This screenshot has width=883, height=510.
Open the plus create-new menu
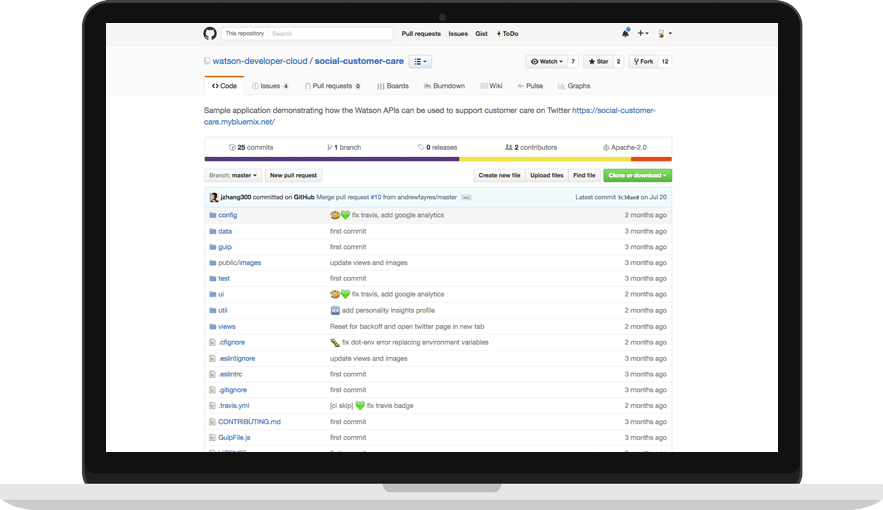point(643,34)
